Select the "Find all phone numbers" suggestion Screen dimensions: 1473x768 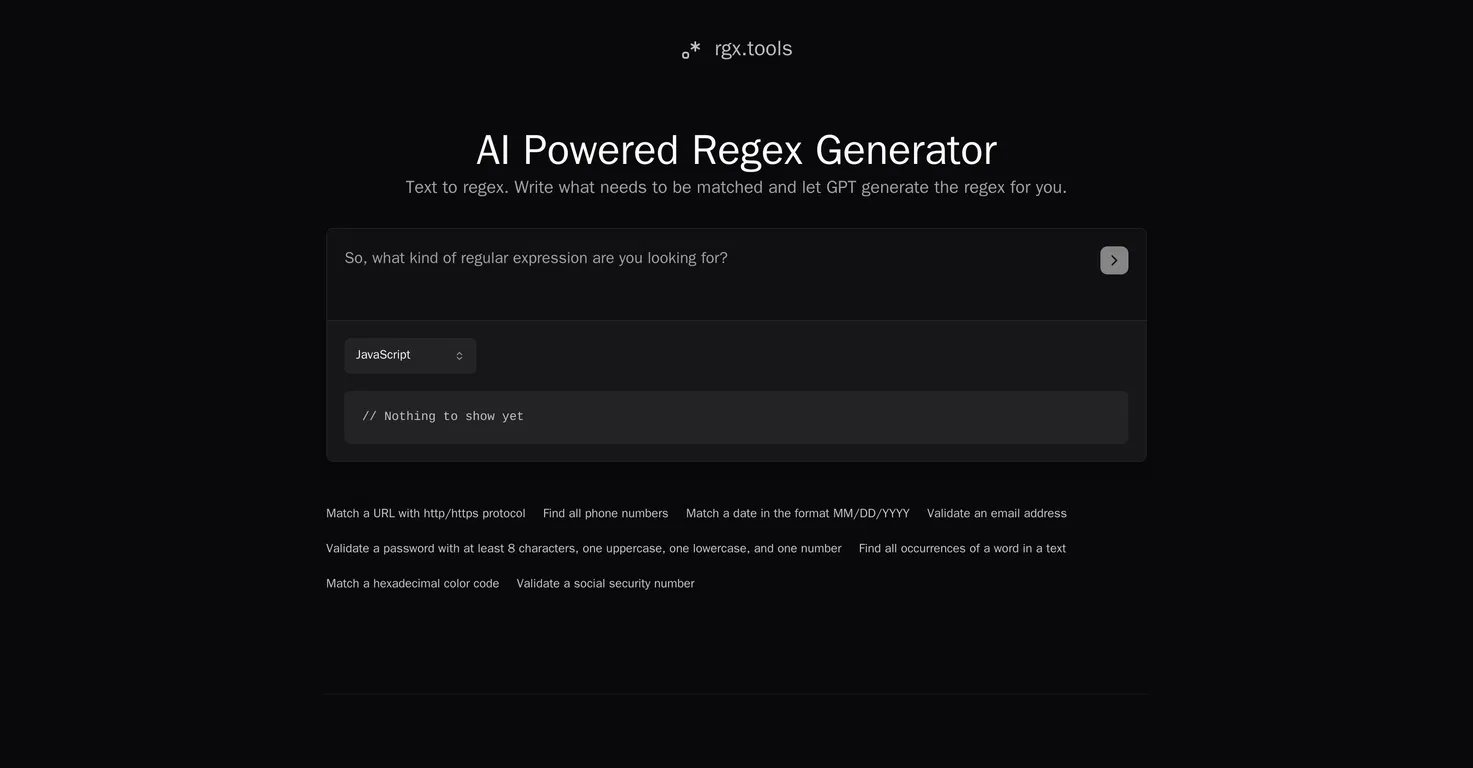coord(605,514)
